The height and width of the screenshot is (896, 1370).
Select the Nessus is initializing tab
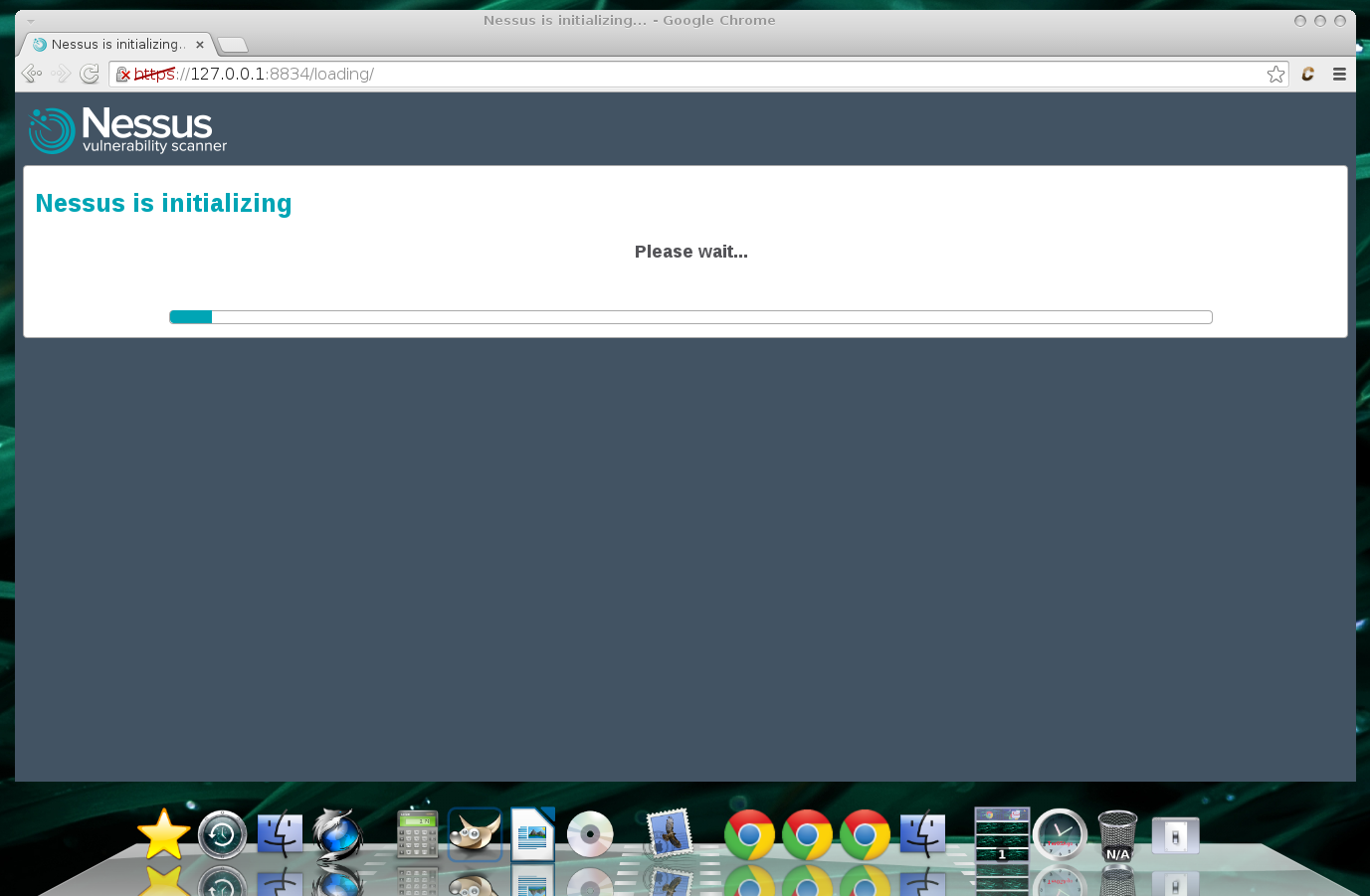click(117, 45)
